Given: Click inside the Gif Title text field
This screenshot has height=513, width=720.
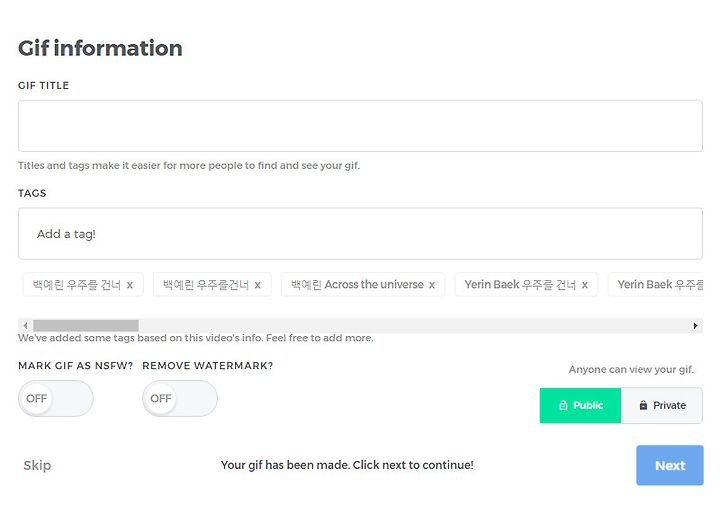Looking at the screenshot, I should (360, 126).
